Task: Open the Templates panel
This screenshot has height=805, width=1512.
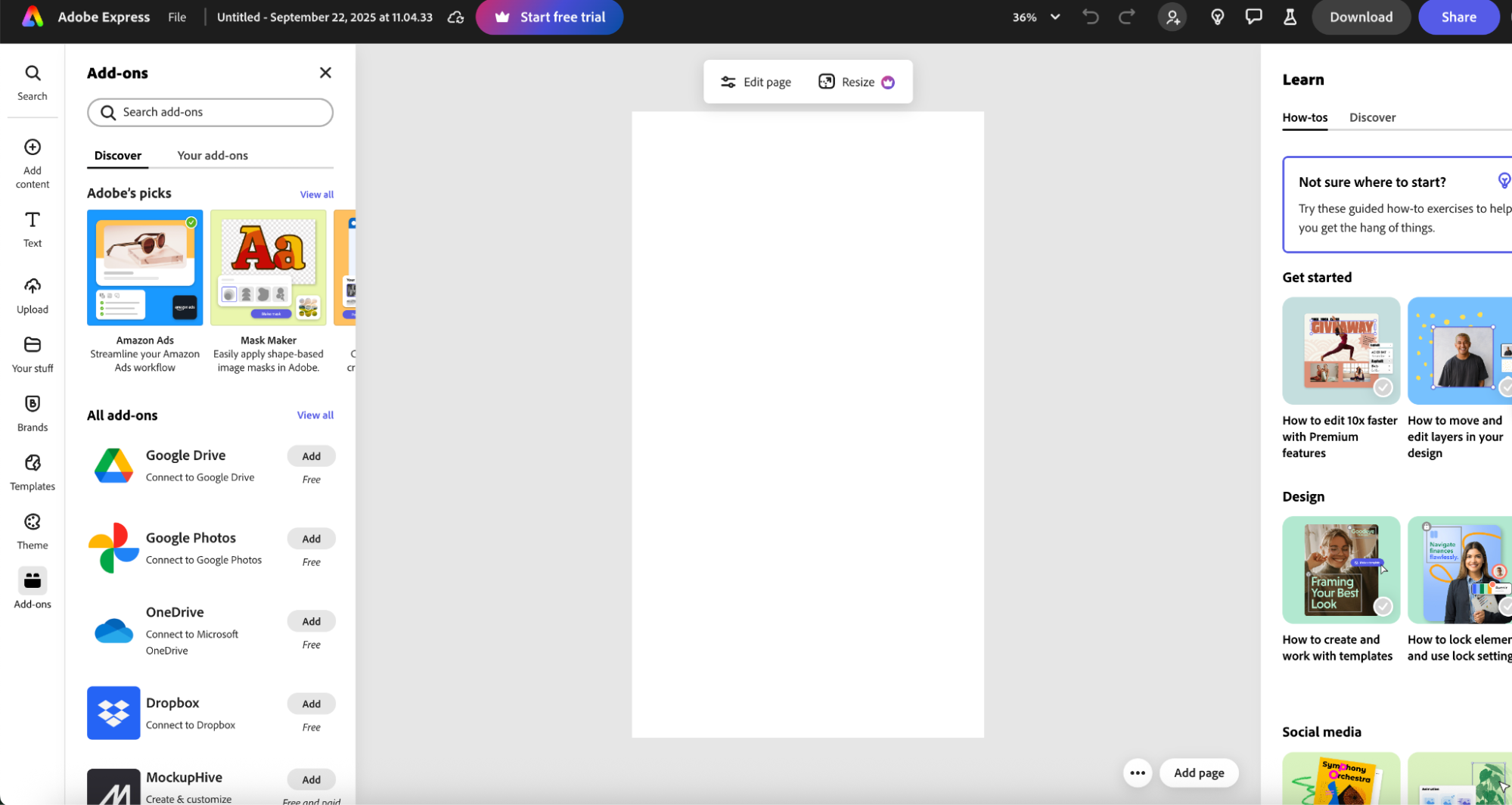Action: point(33,473)
